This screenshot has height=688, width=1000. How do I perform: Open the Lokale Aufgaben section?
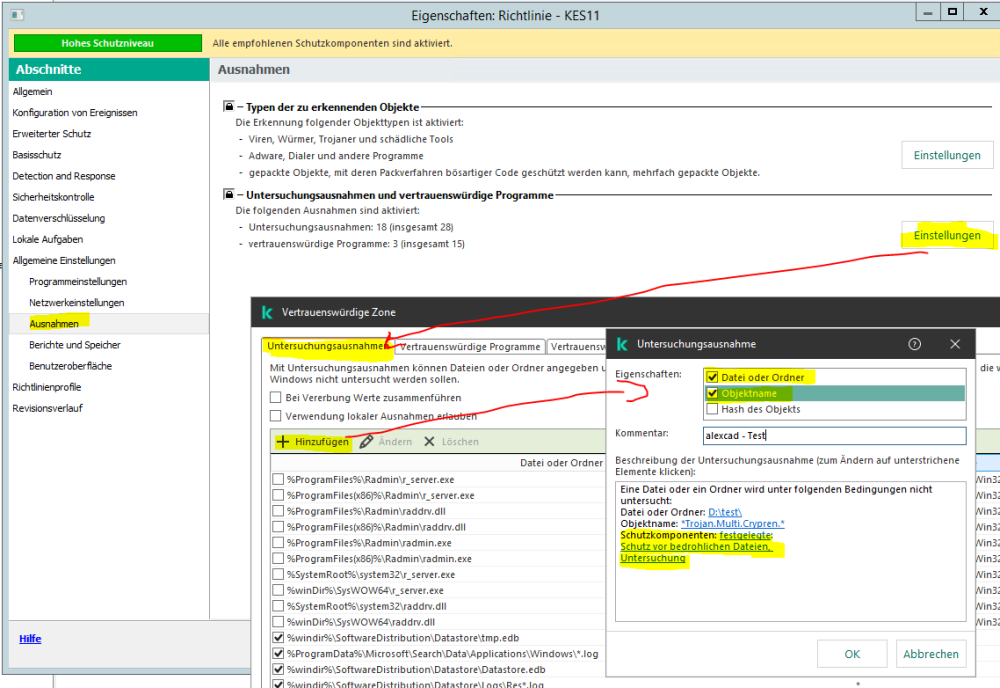[x=48, y=239]
